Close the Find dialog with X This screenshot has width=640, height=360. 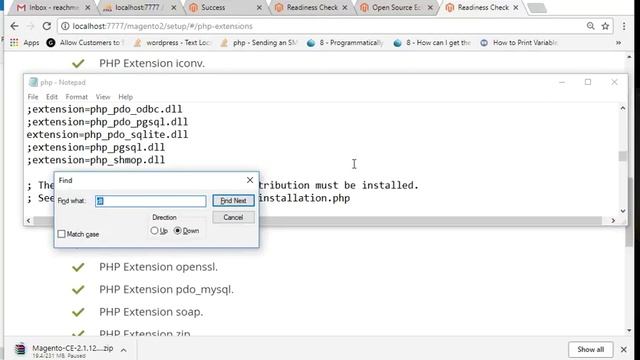point(250,180)
